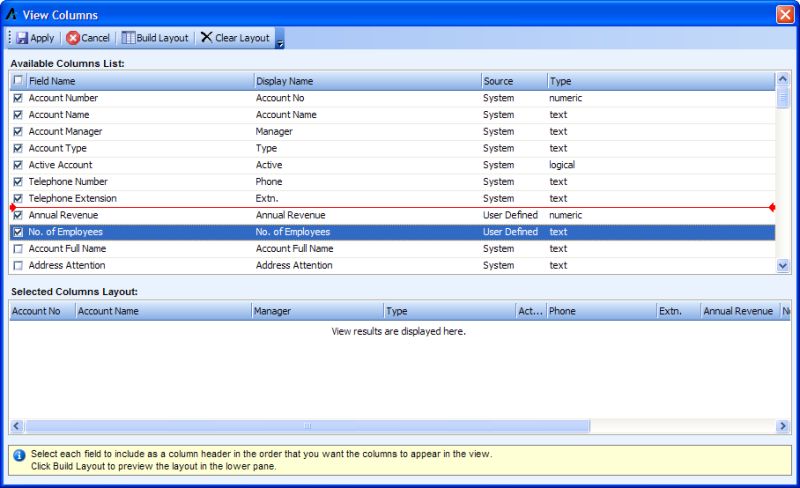Uncheck the Account Number checkbox

[18, 98]
